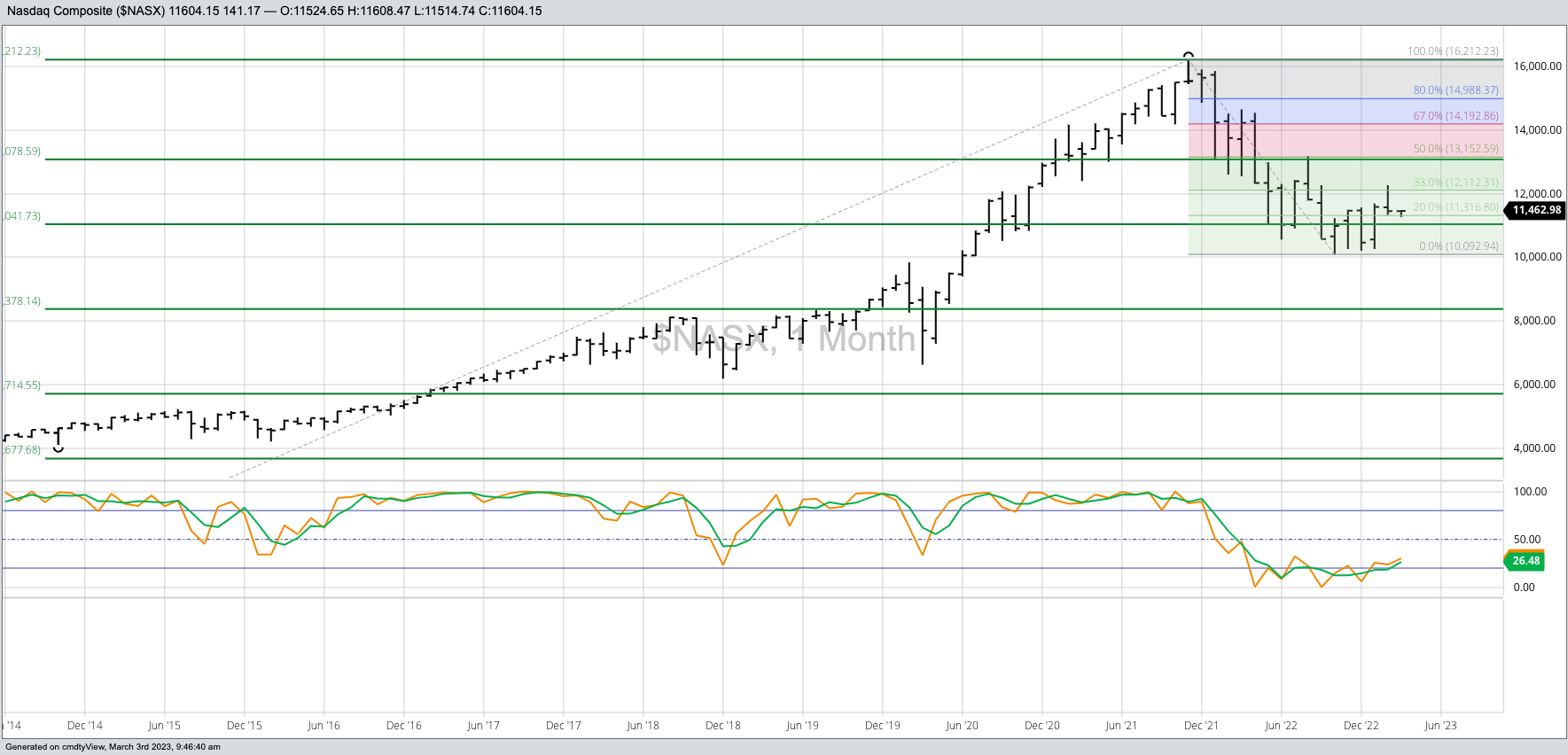The width and height of the screenshot is (1568, 755).
Task: Click the arc marker below the 2014 low bar
Action: [x=59, y=449]
